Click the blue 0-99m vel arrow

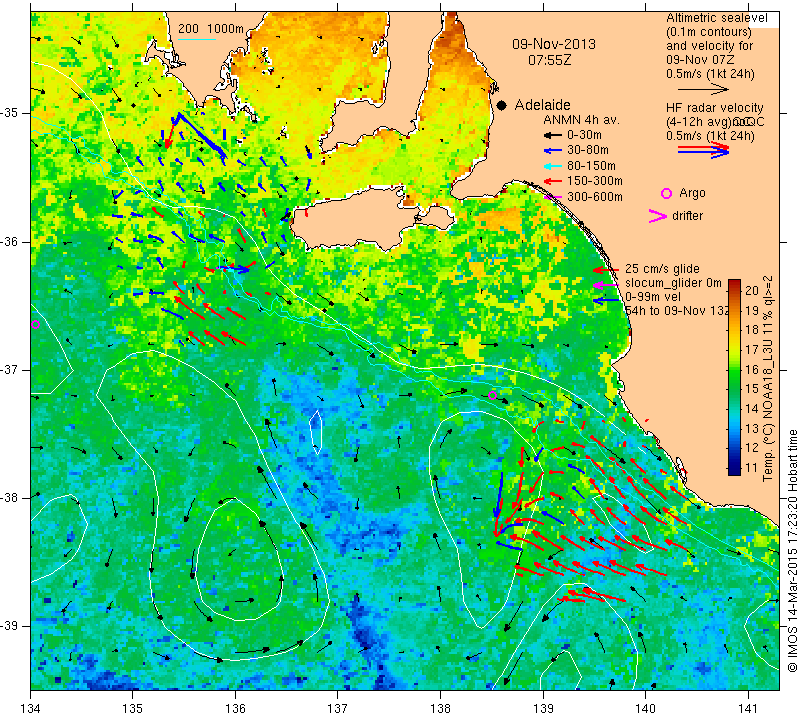click(x=606, y=301)
